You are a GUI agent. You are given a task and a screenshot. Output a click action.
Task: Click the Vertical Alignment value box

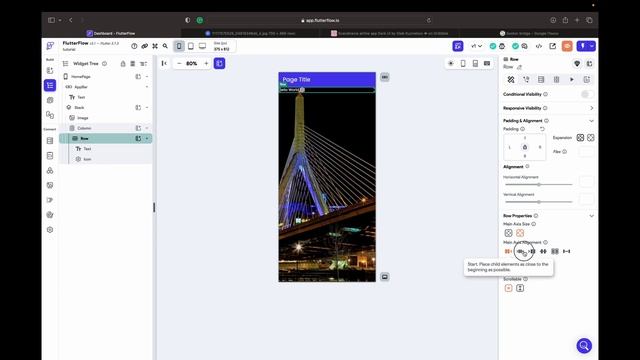[x=587, y=199]
